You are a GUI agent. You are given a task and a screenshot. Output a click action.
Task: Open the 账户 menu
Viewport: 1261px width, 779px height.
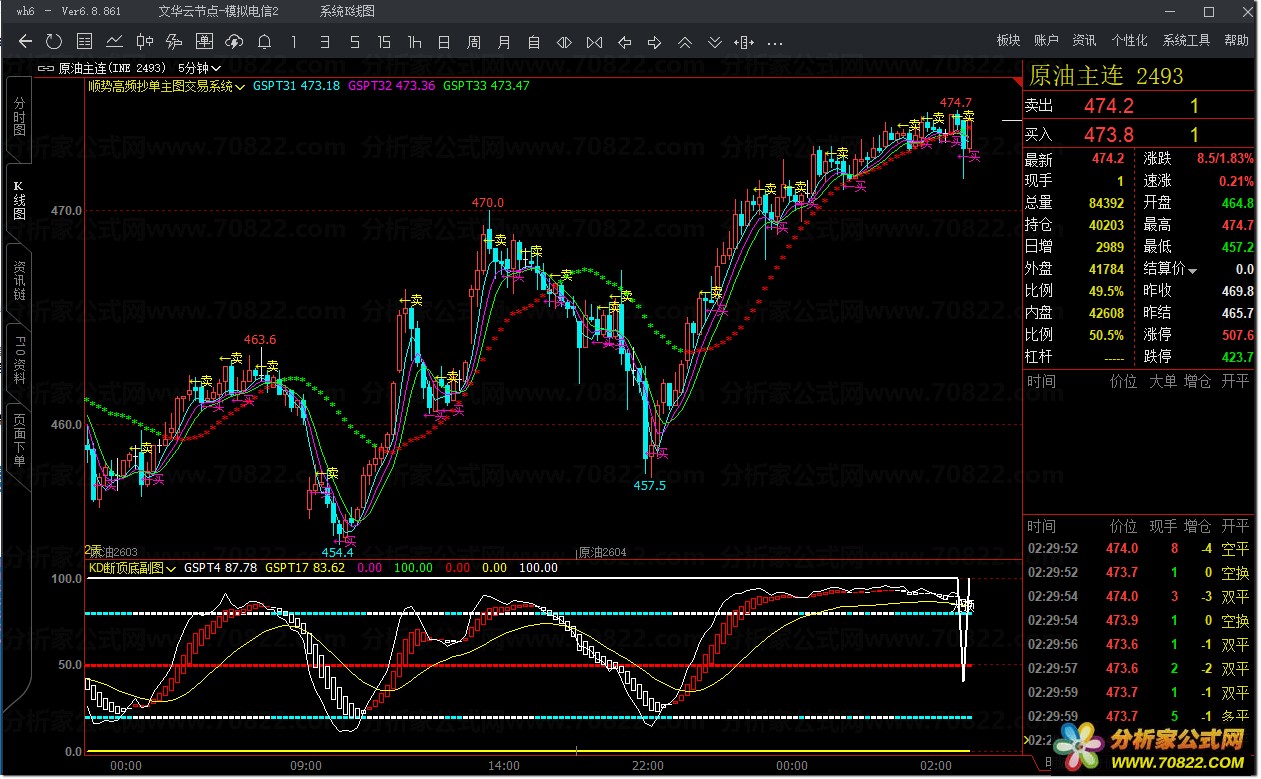(x=1046, y=41)
